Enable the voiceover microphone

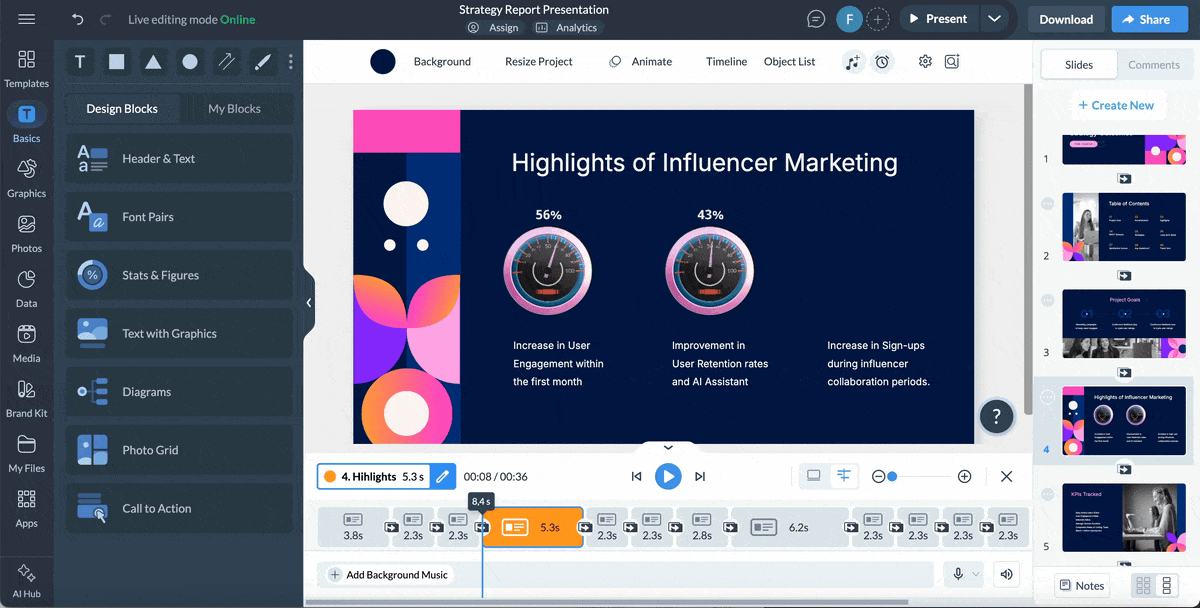tap(957, 574)
